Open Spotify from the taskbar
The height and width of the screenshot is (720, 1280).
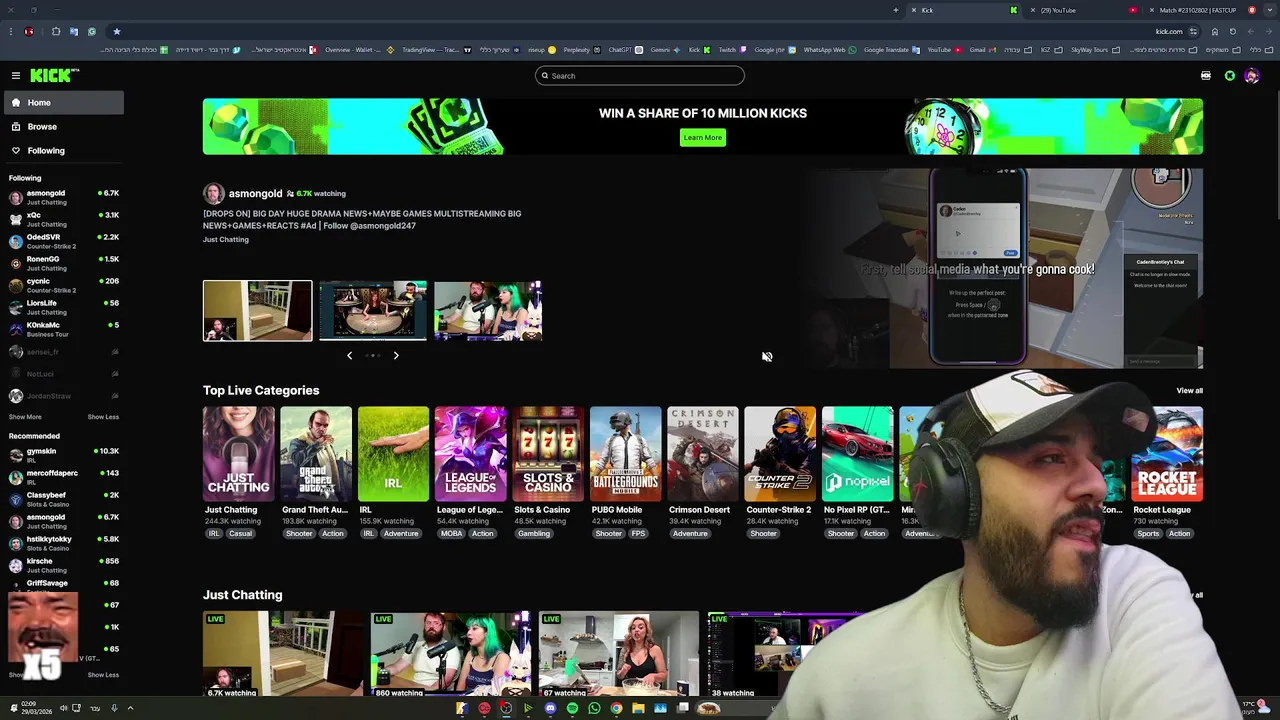pyautogui.click(x=572, y=708)
